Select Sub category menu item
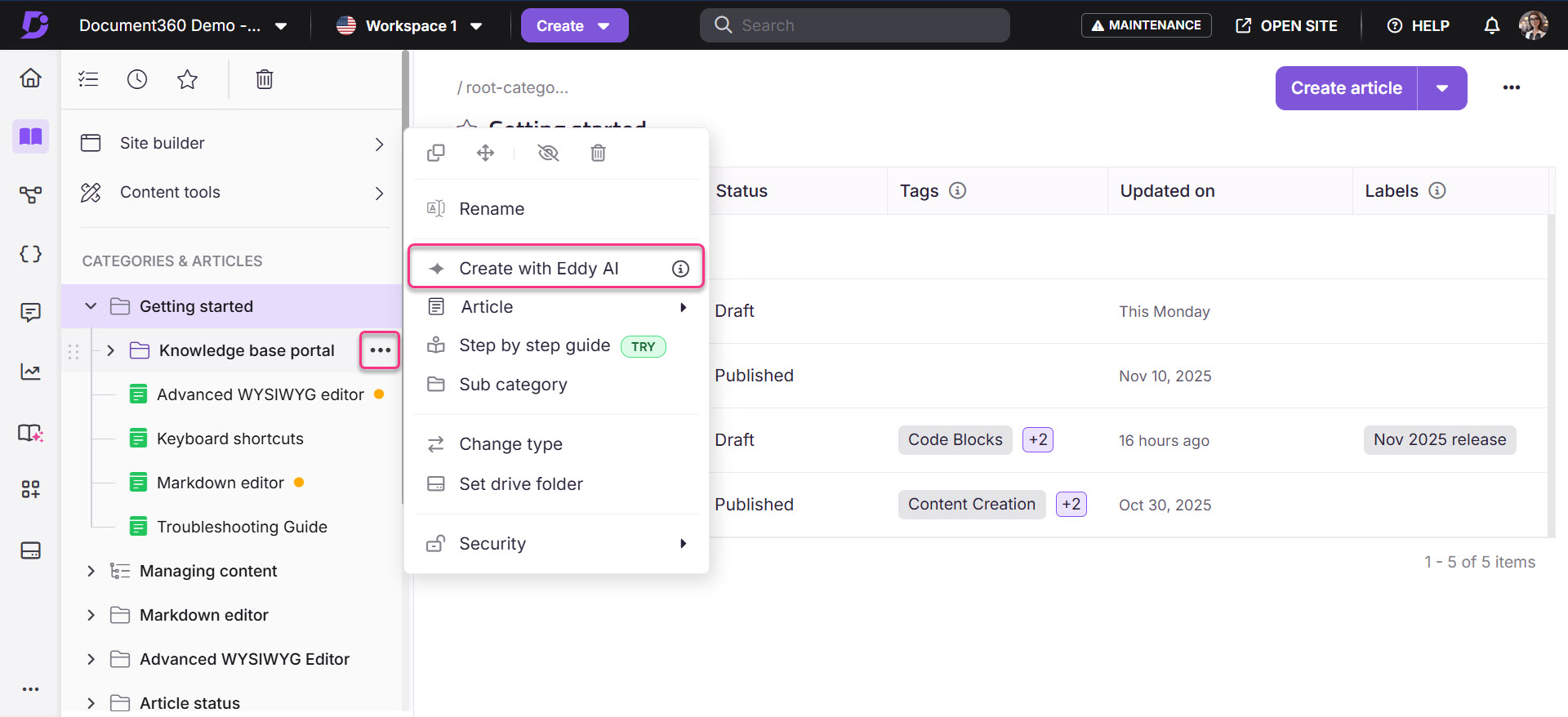 coord(557,385)
